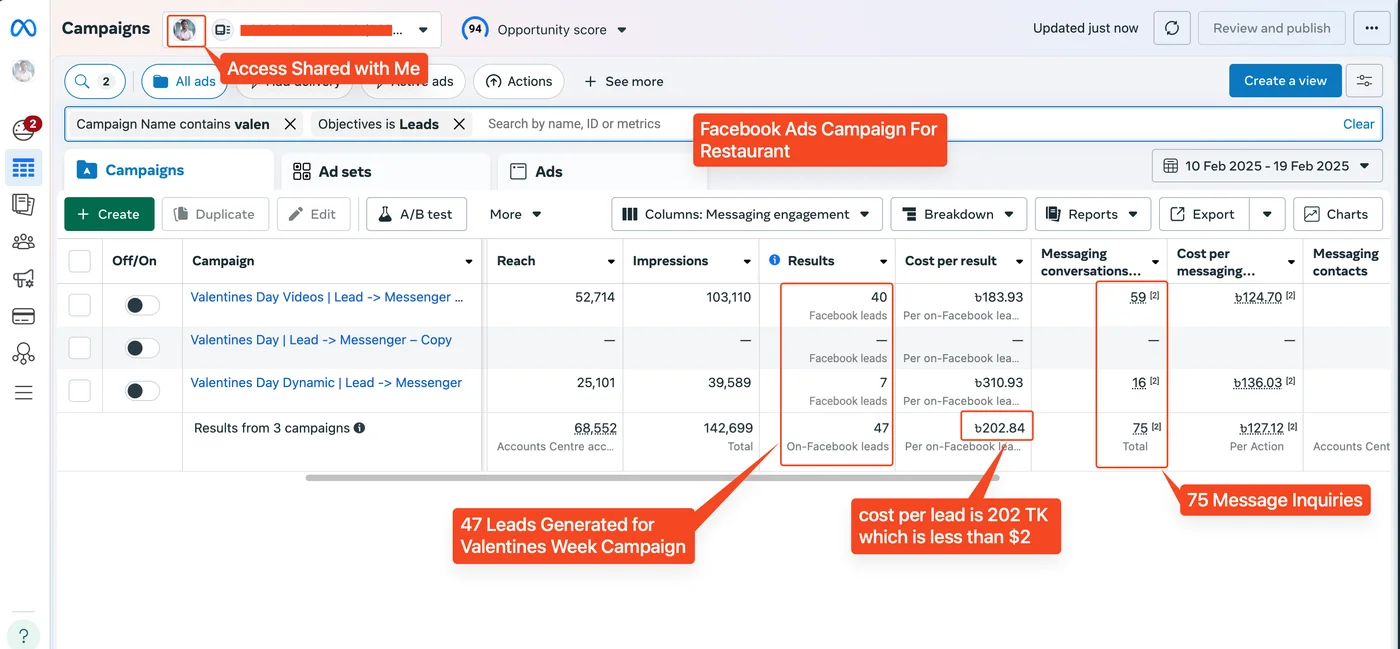This screenshot has height=649, width=1400.
Task: Switch to the Ad sets tab
Action: pyautogui.click(x=345, y=170)
